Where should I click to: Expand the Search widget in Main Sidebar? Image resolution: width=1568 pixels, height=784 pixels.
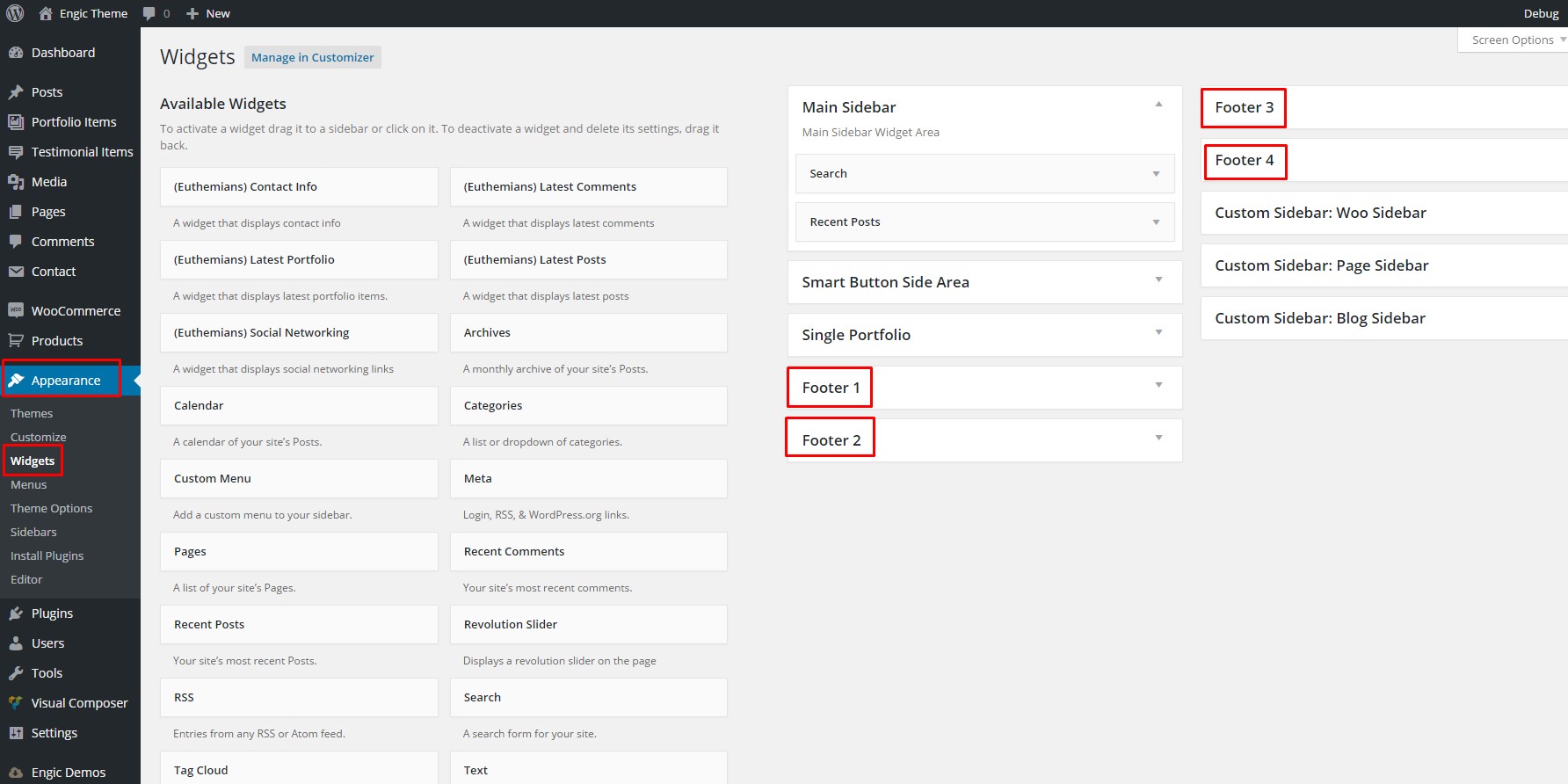1156,174
